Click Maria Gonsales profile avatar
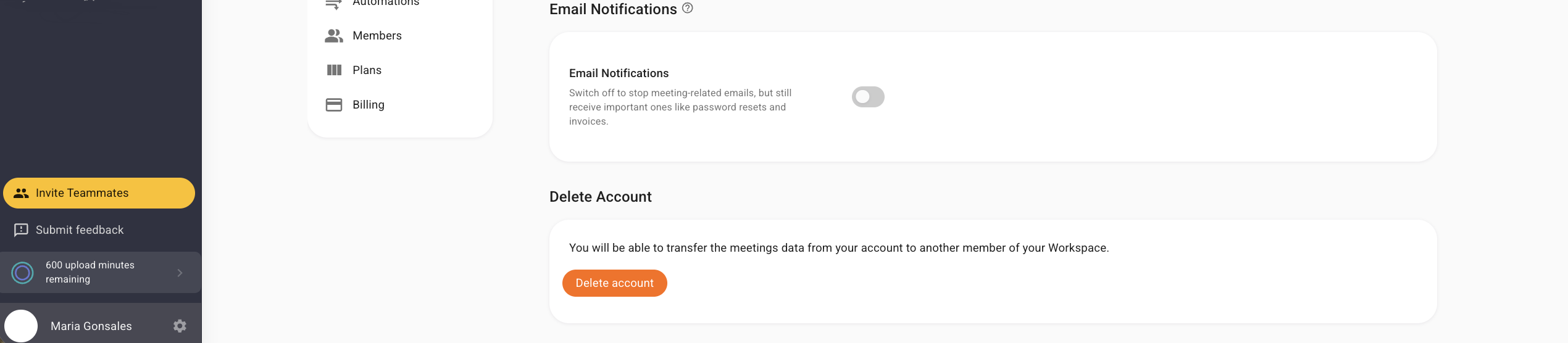The height and width of the screenshot is (343, 1568). click(21, 326)
